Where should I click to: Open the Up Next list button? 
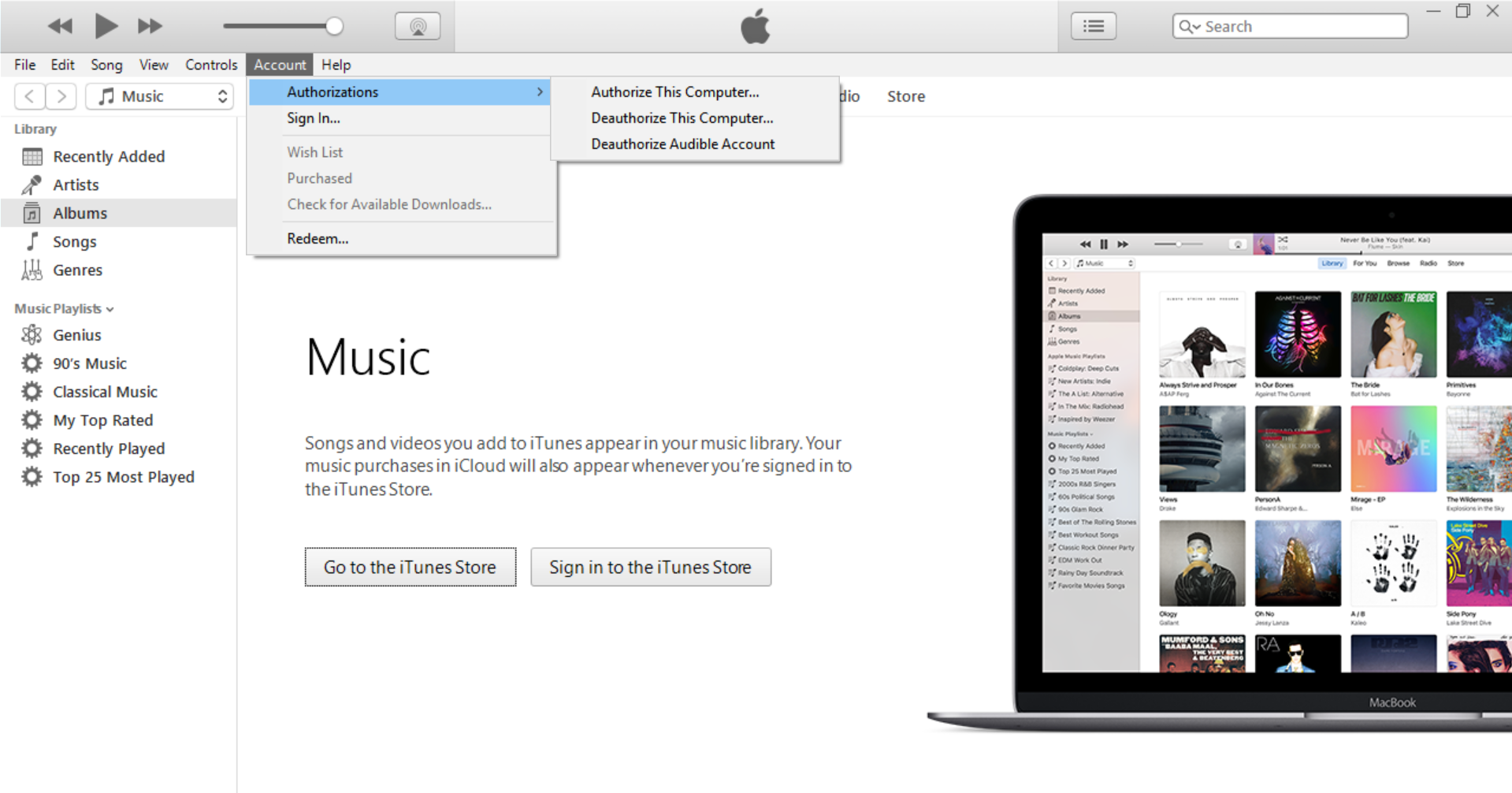(1093, 26)
